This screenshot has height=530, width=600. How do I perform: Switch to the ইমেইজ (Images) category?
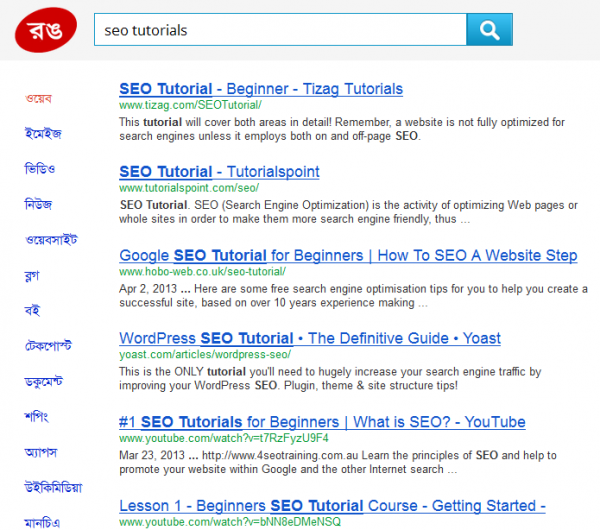click(x=43, y=134)
